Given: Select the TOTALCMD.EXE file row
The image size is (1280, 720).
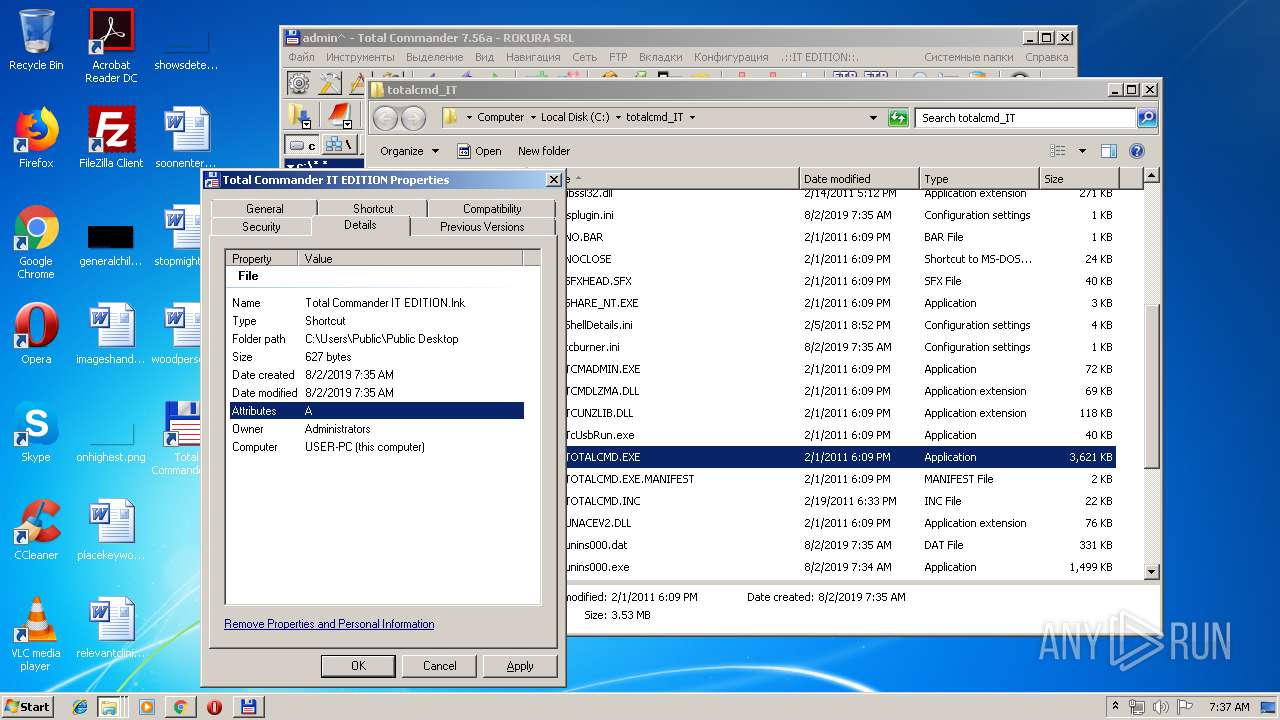Looking at the screenshot, I should tap(841, 457).
